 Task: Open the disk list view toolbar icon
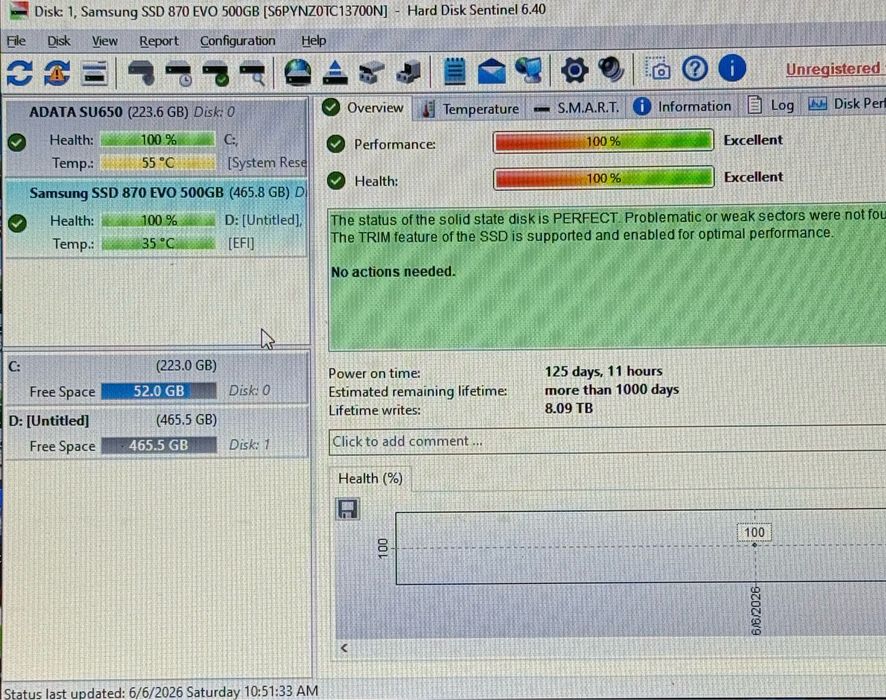click(94, 73)
